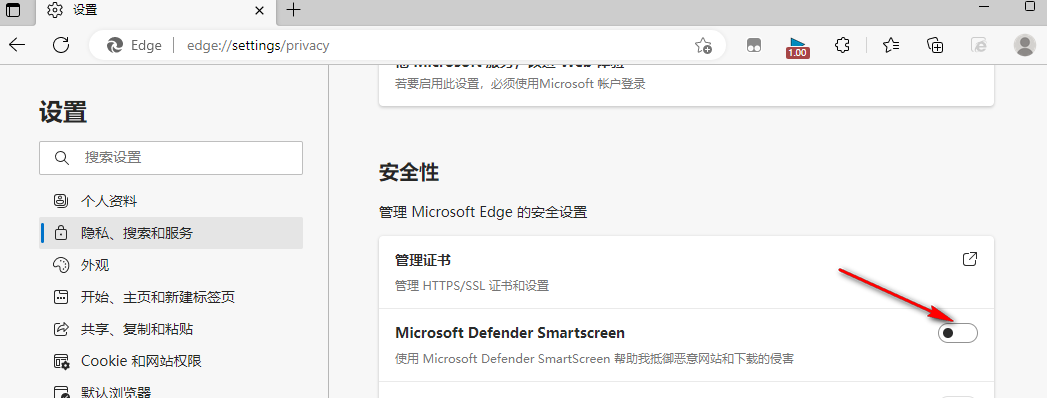Viewport: 1047px width, 398px height.
Task: Reload the page with the refresh icon
Action: pyautogui.click(x=61, y=45)
